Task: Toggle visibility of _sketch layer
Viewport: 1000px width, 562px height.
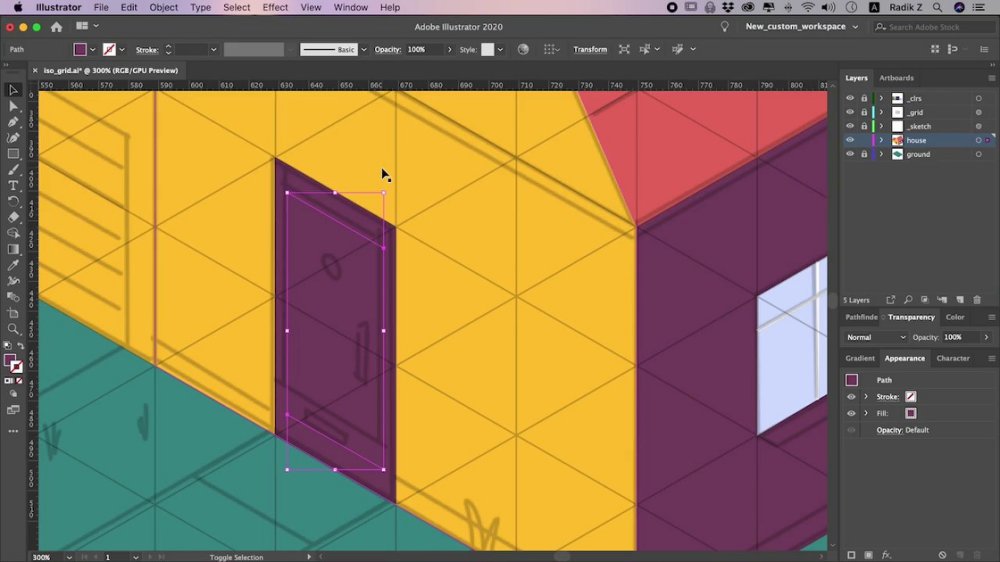Action: [x=849, y=126]
